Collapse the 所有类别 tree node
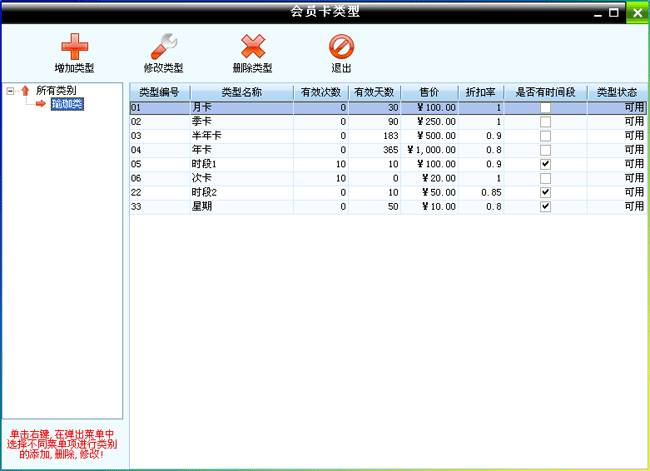650x471 pixels. 10,91
